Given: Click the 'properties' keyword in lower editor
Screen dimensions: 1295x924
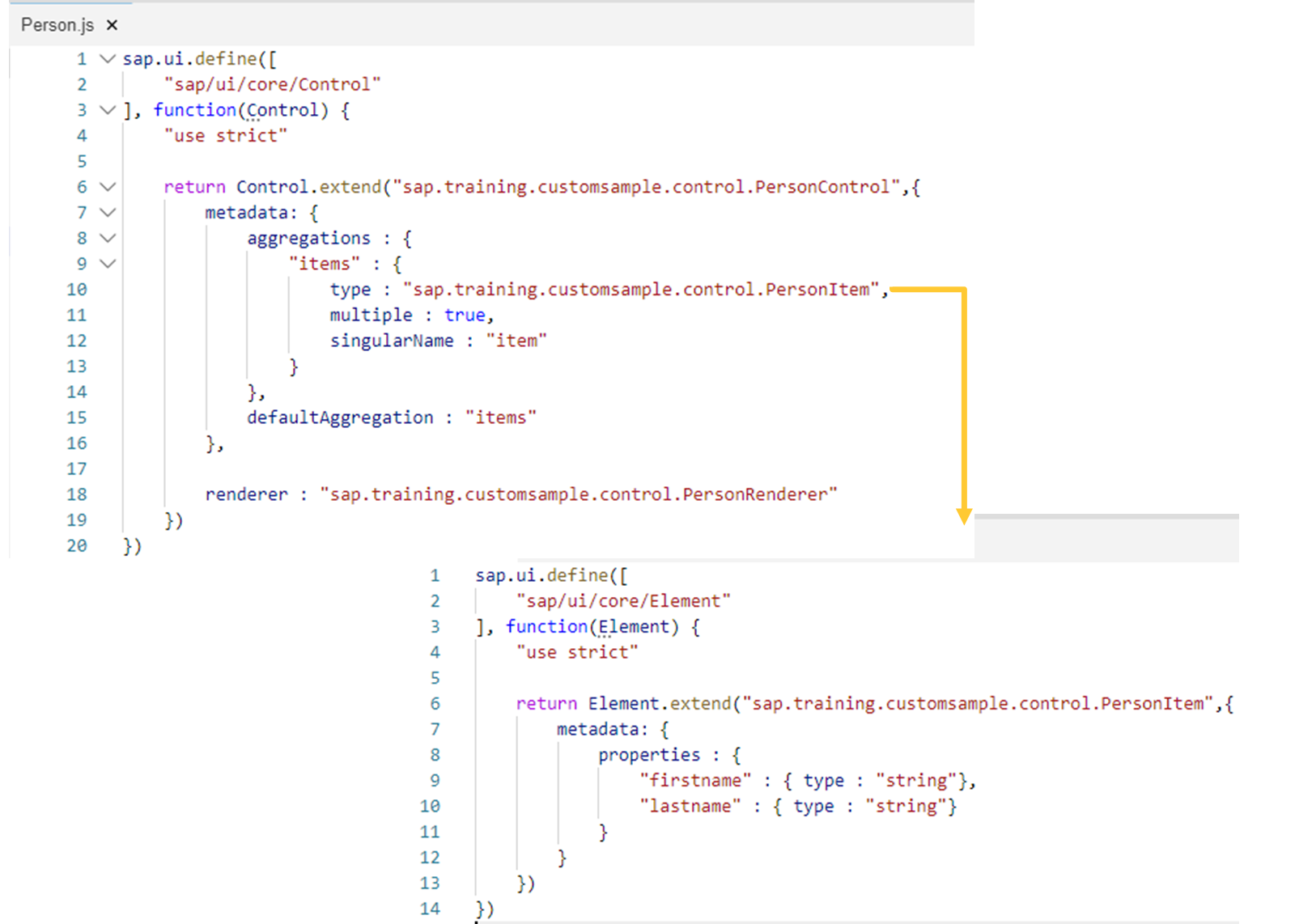Looking at the screenshot, I should (649, 755).
